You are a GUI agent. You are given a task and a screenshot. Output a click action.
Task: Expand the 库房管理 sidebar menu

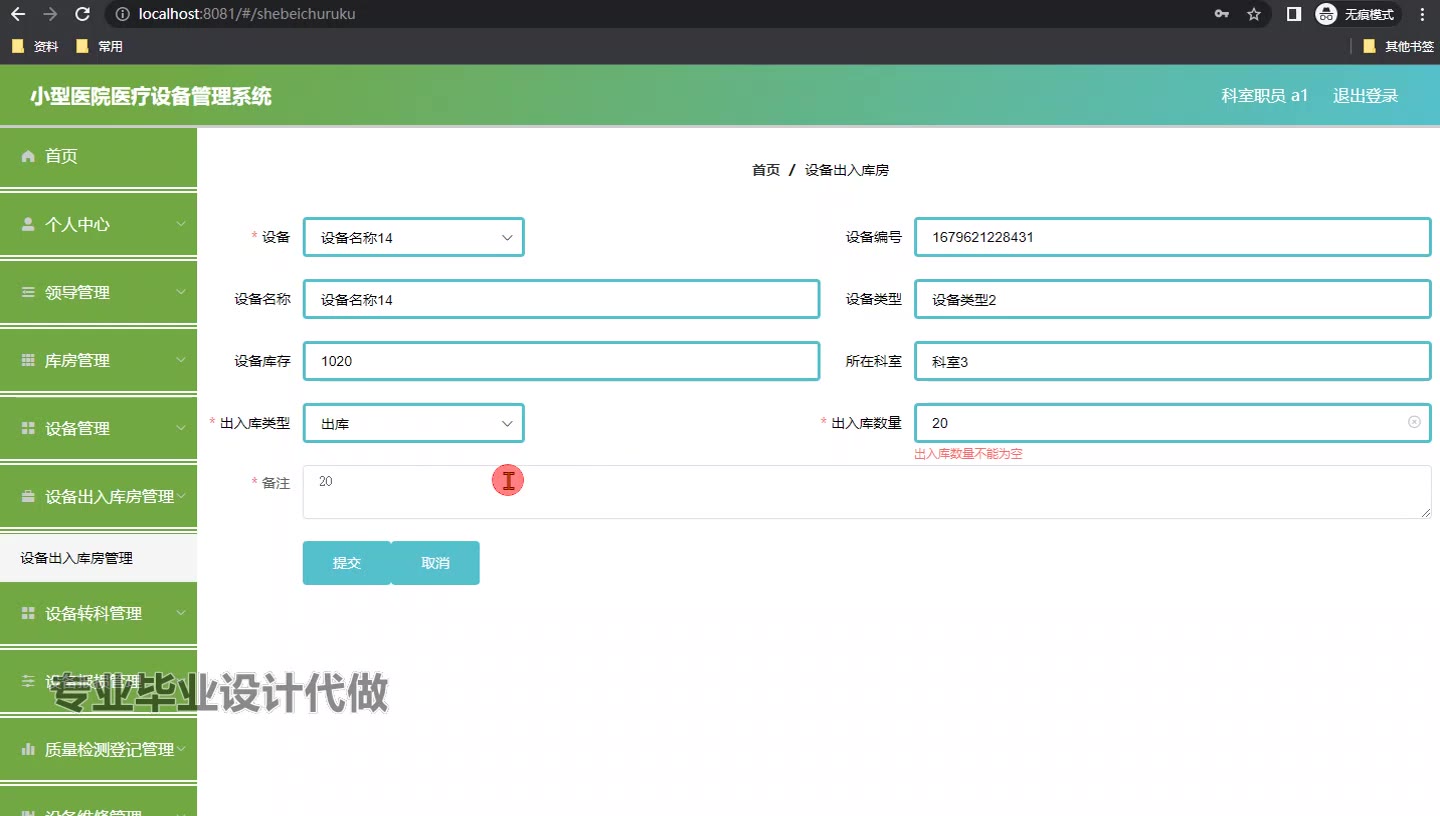[98, 360]
